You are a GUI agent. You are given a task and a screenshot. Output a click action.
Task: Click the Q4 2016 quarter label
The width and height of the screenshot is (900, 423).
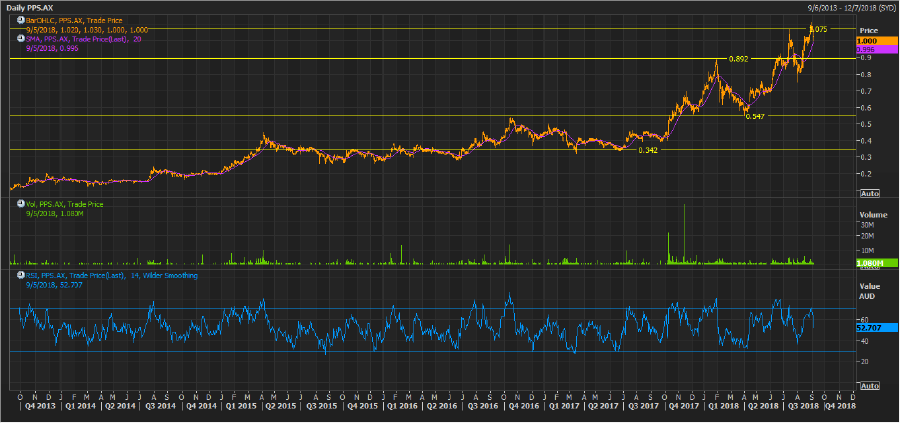pos(522,405)
